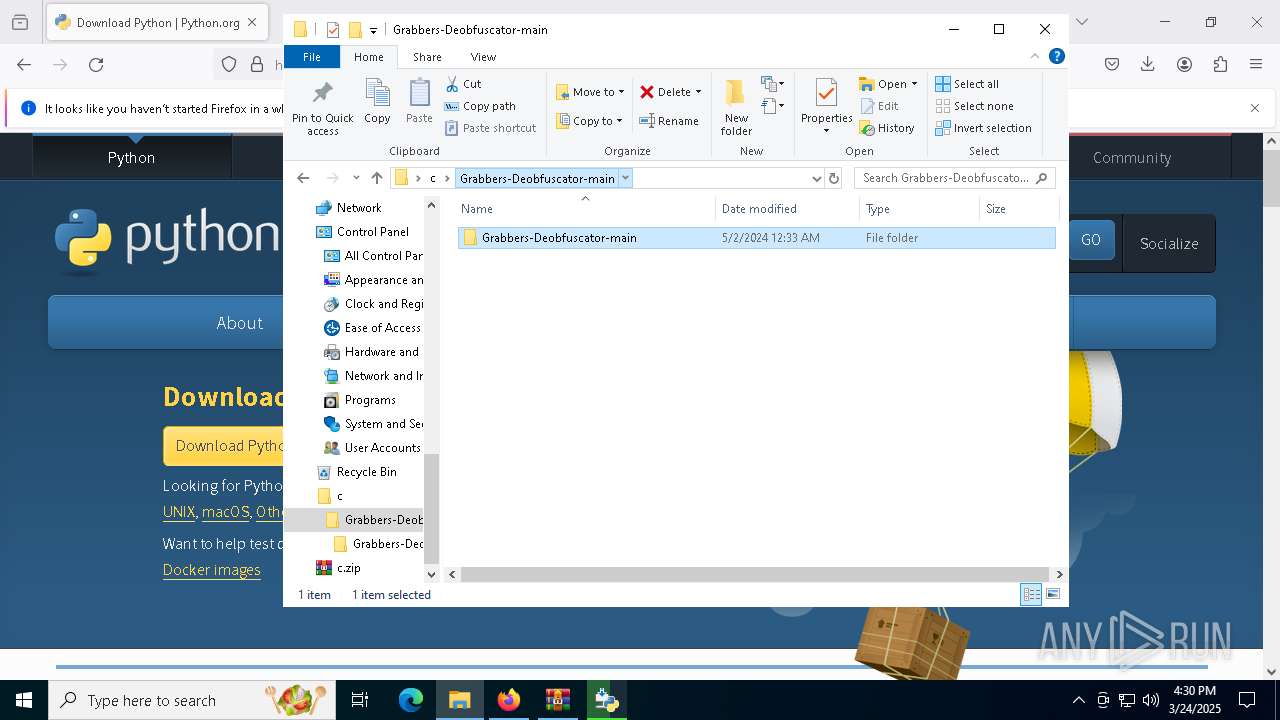Screen dimensions: 1280x720
Task: Sort by Date modified column
Action: point(787,209)
